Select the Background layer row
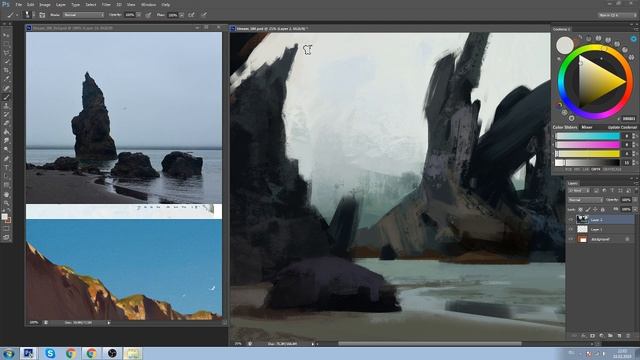 [601, 239]
